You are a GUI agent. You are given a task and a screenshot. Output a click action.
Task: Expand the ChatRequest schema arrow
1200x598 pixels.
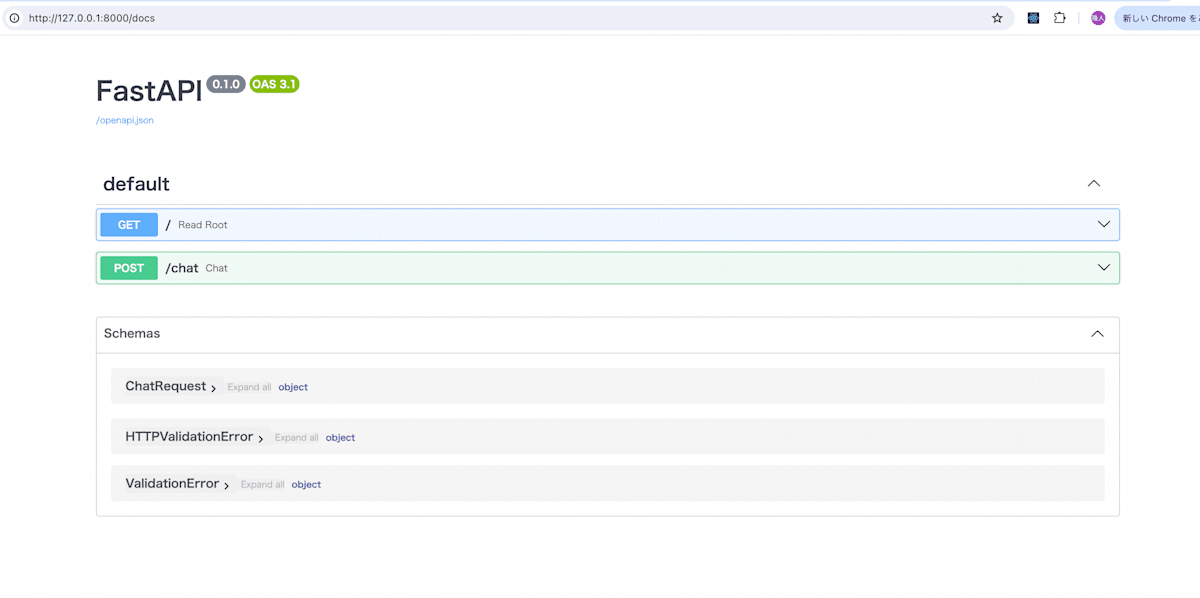[x=214, y=388]
